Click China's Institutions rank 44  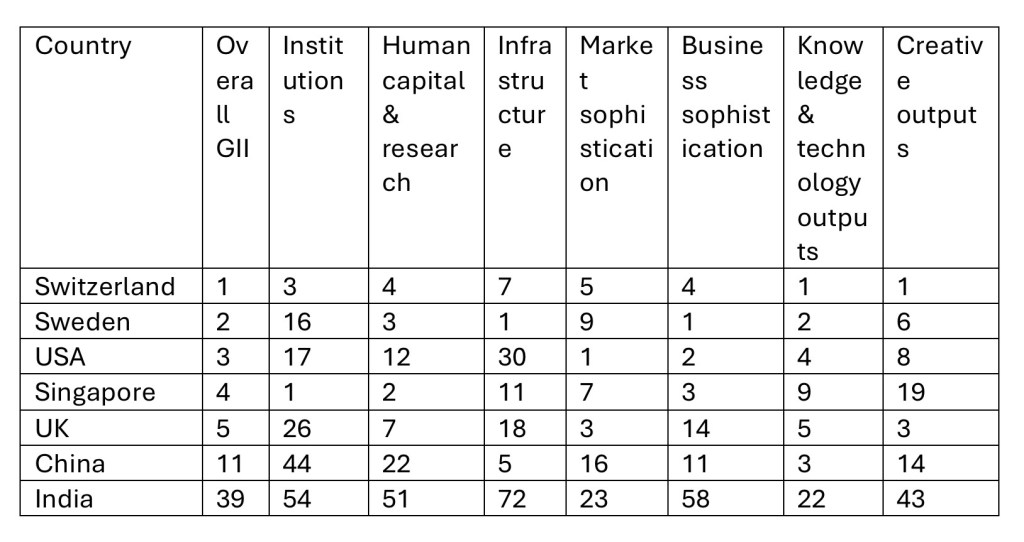pyautogui.click(x=298, y=464)
